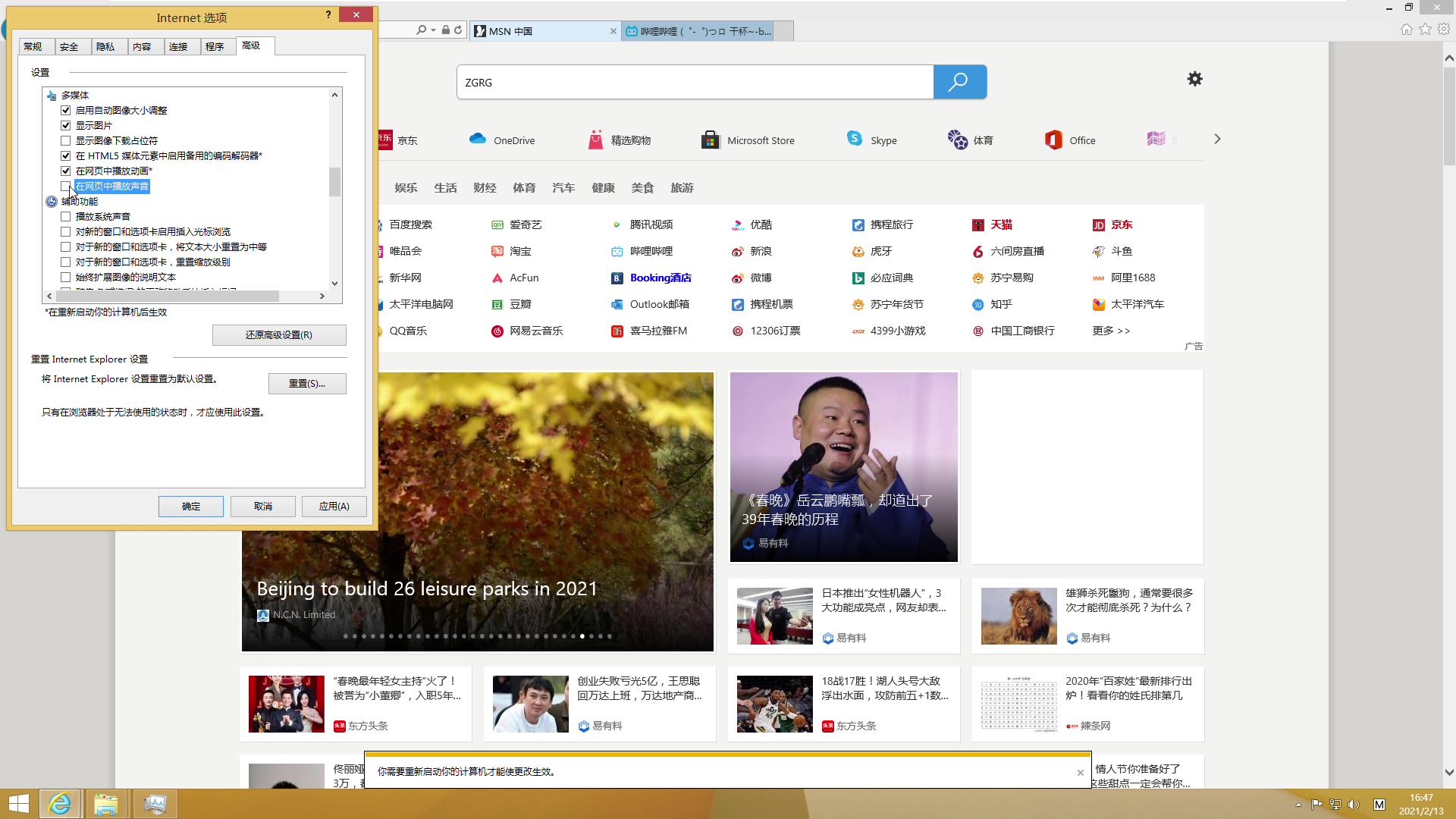Open the OneDrive cloud shortcut
The width and height of the screenshot is (1456, 819).
478,140
